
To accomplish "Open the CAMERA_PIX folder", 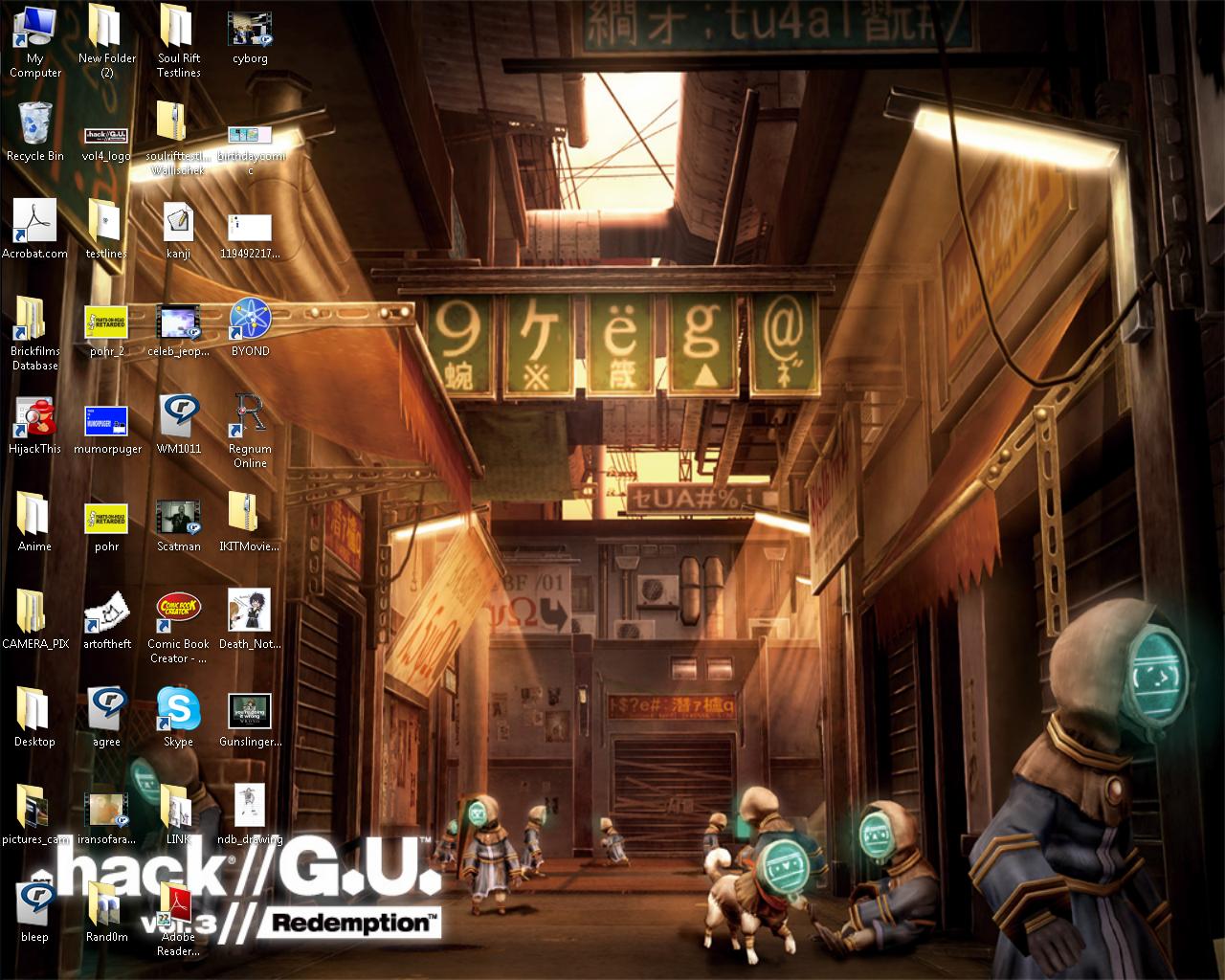I will 34,612.
